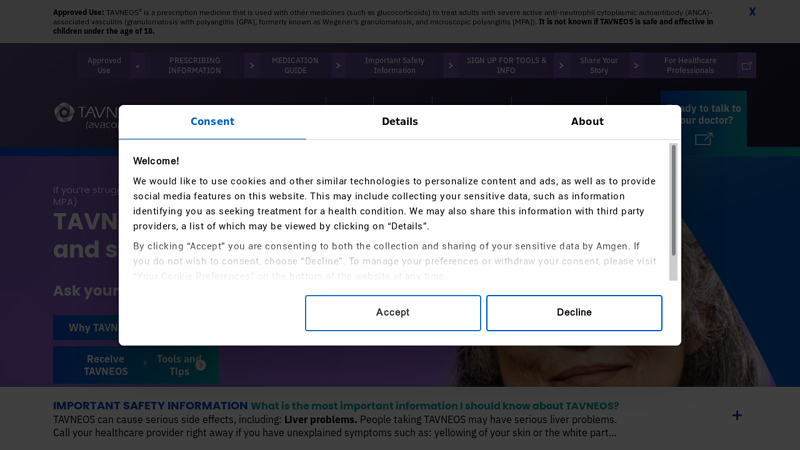Click arrow next to Important Safety Information
800x450 pixels.
pyautogui.click(x=451, y=65)
